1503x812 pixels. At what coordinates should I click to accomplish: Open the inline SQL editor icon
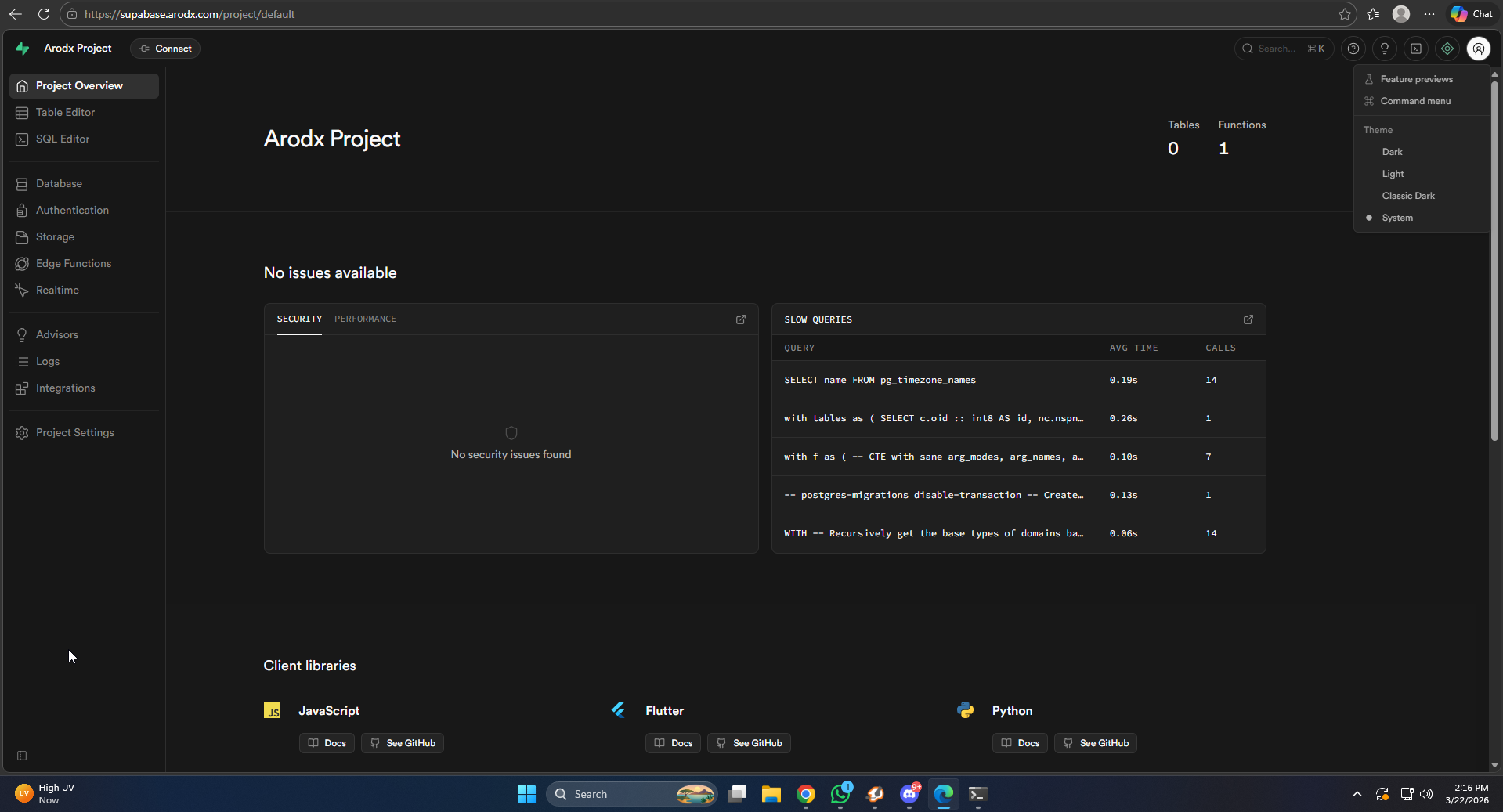[1415, 49]
